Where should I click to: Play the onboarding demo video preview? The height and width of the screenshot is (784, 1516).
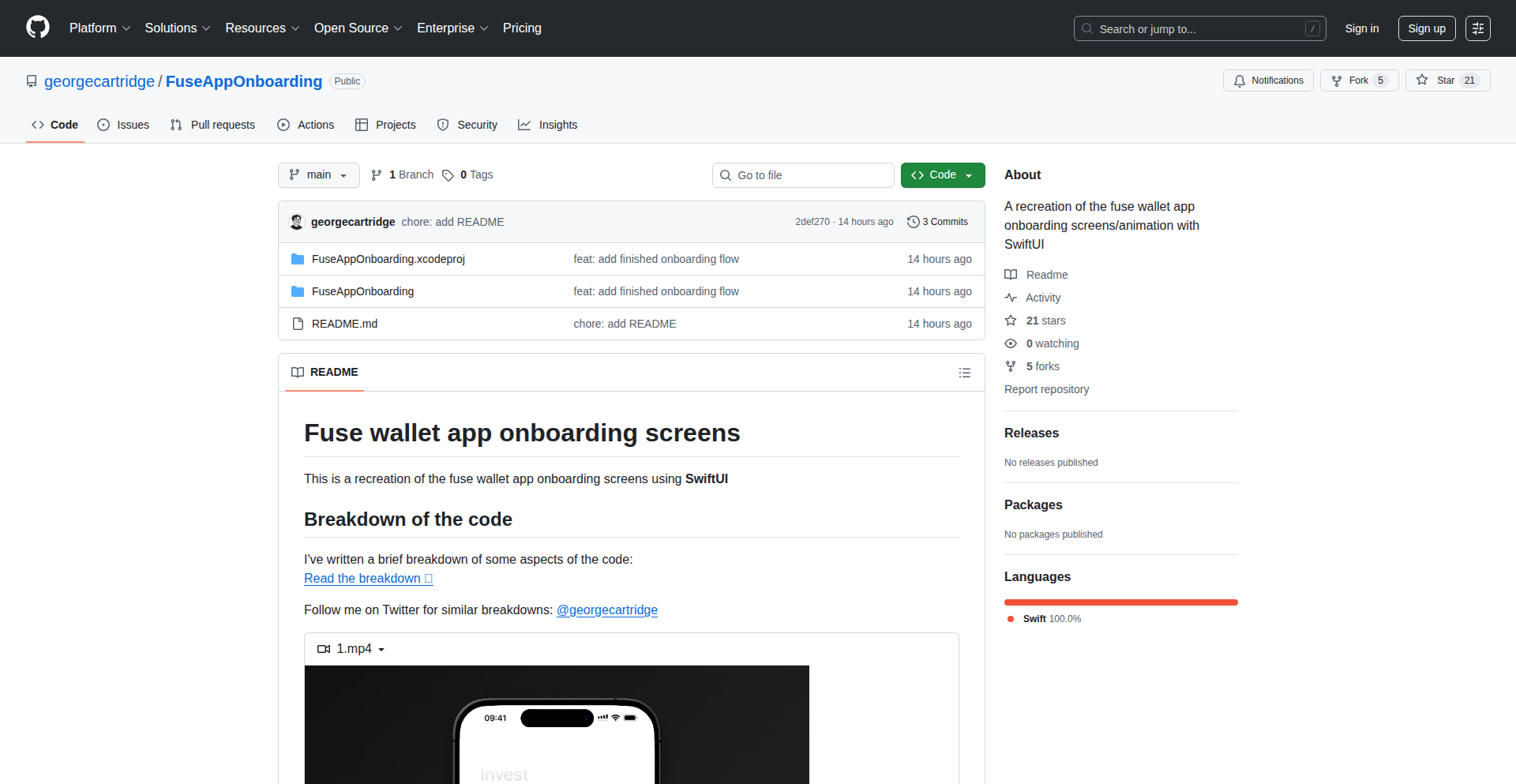(557, 725)
